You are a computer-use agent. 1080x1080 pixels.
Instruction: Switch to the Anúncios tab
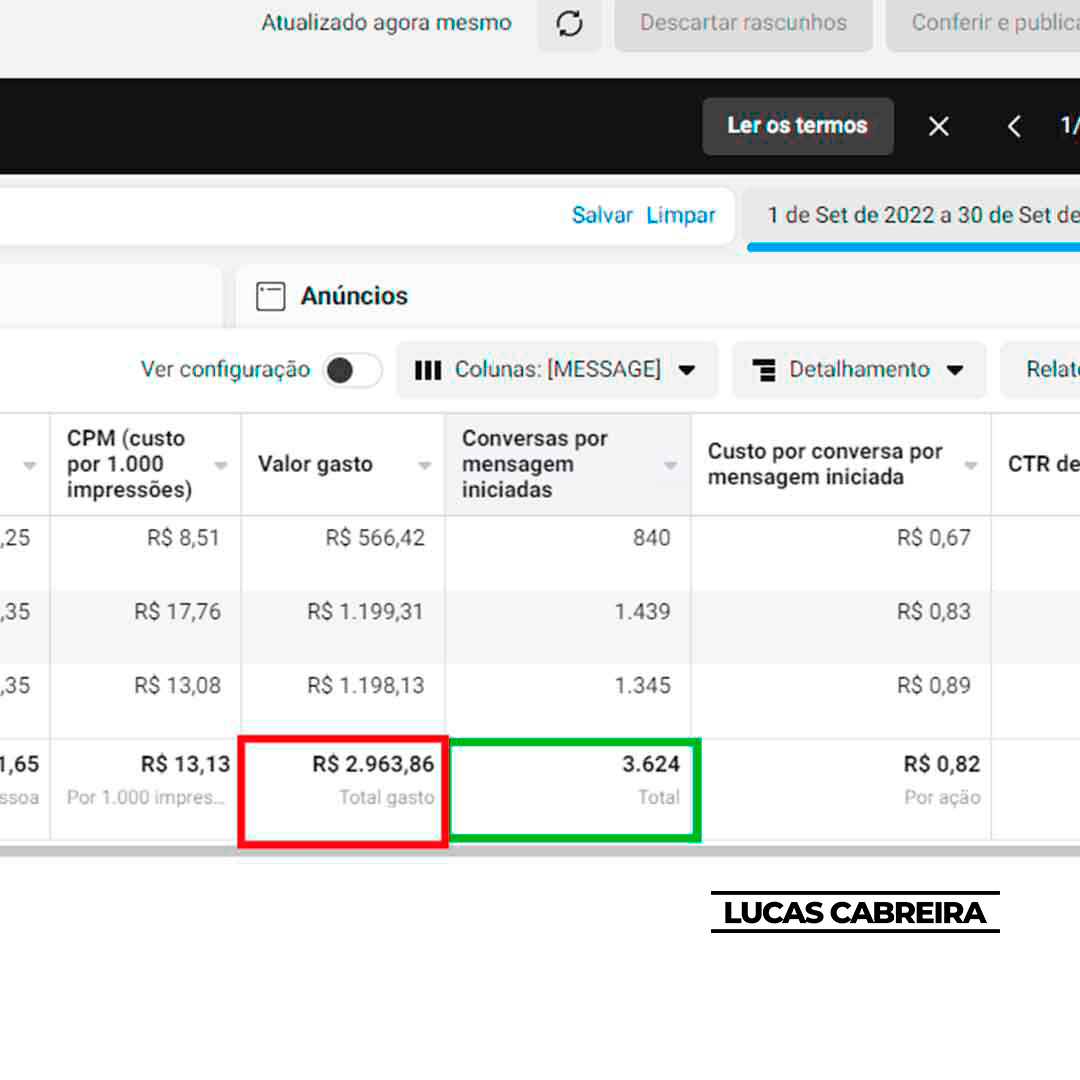[x=354, y=296]
